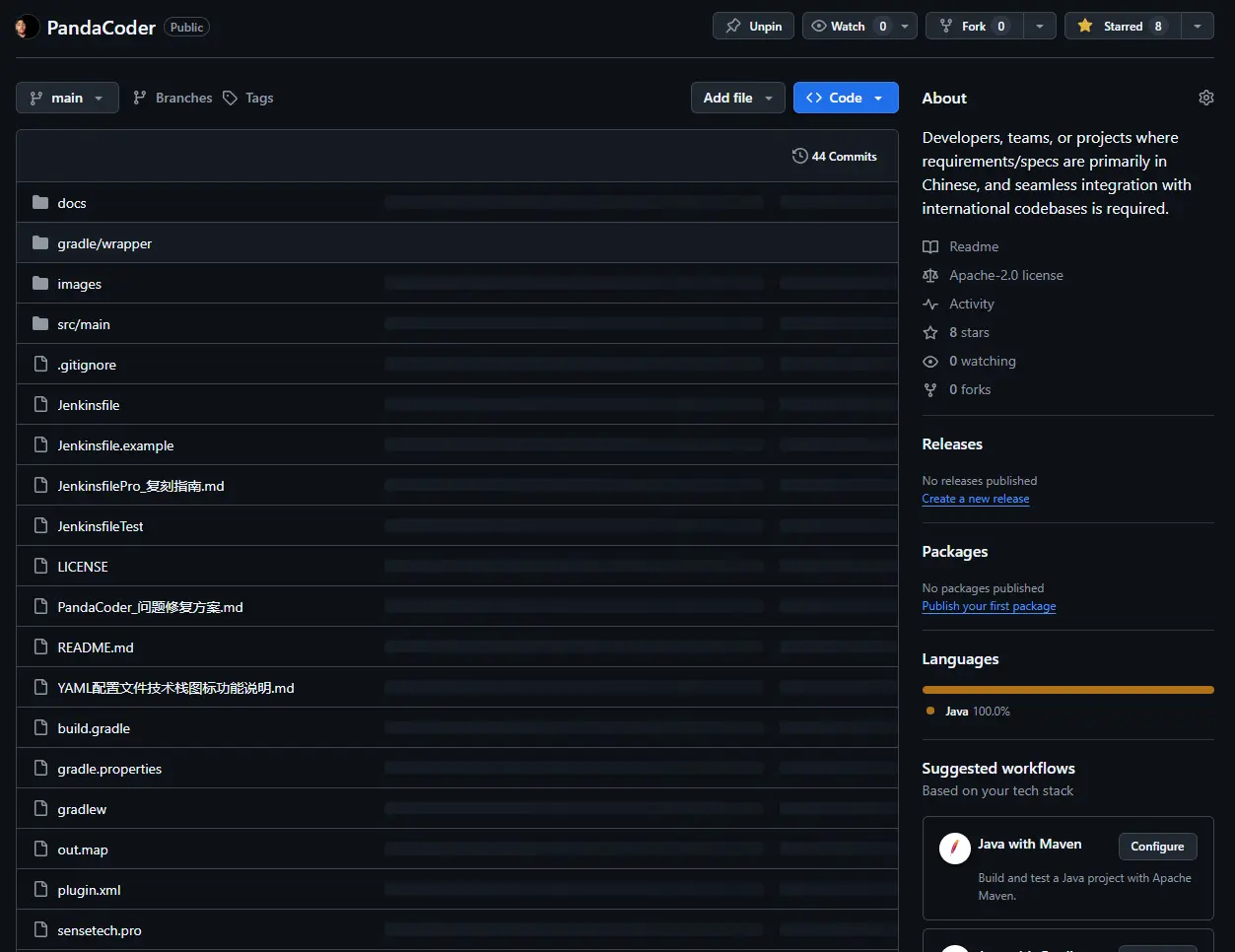
Task: Open the gradle/wrapper folder
Action: [x=104, y=243]
